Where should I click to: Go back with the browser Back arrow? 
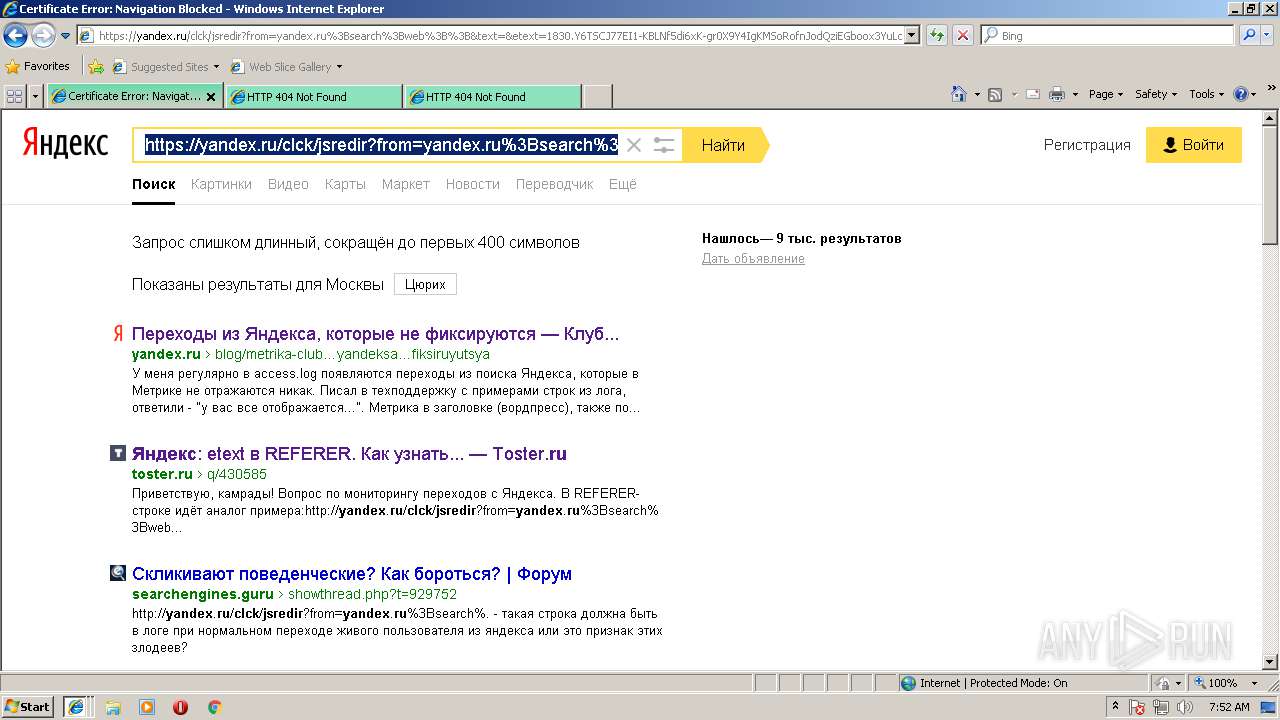coord(15,36)
